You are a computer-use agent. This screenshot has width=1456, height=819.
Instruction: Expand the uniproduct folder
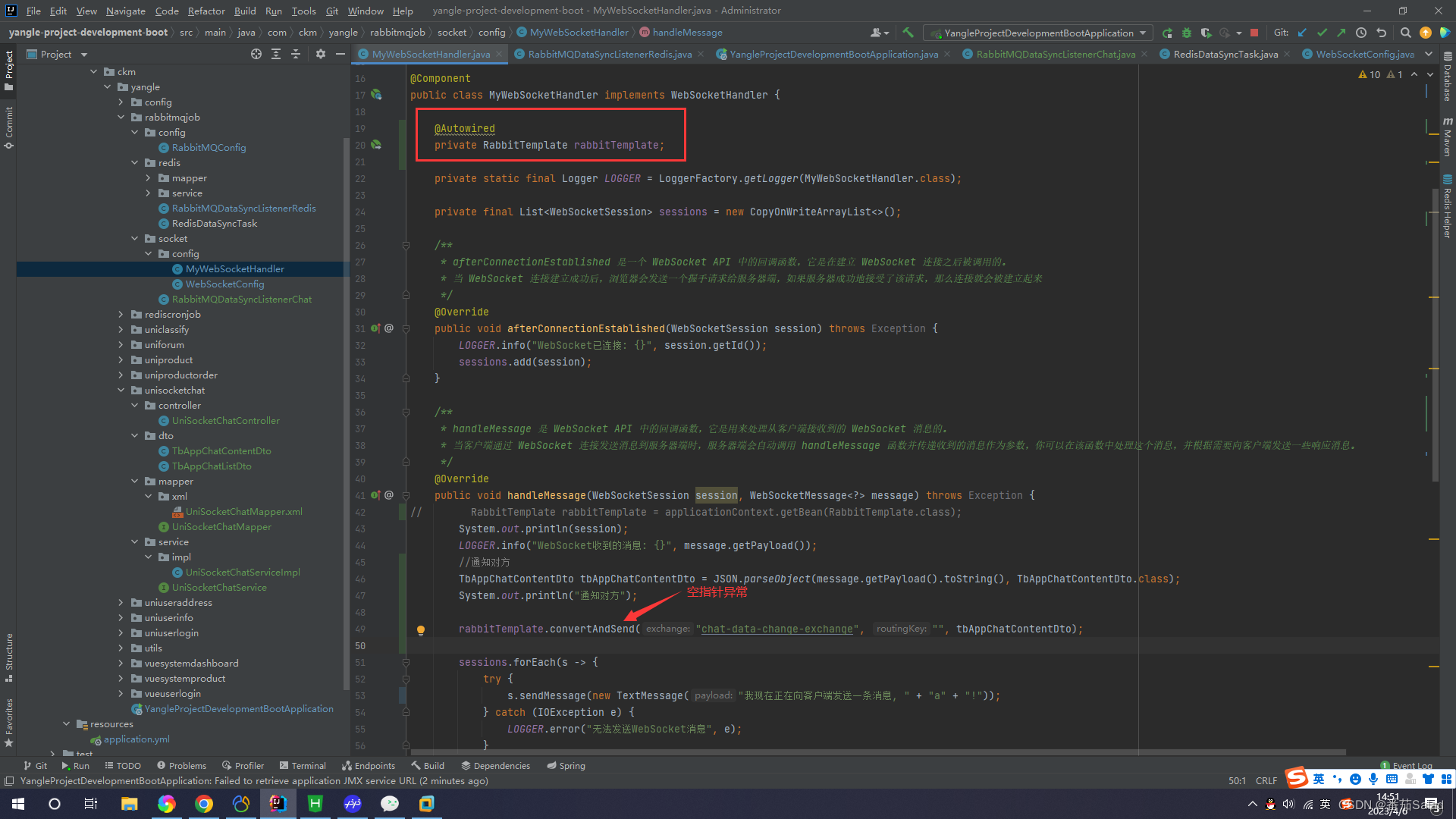(121, 360)
